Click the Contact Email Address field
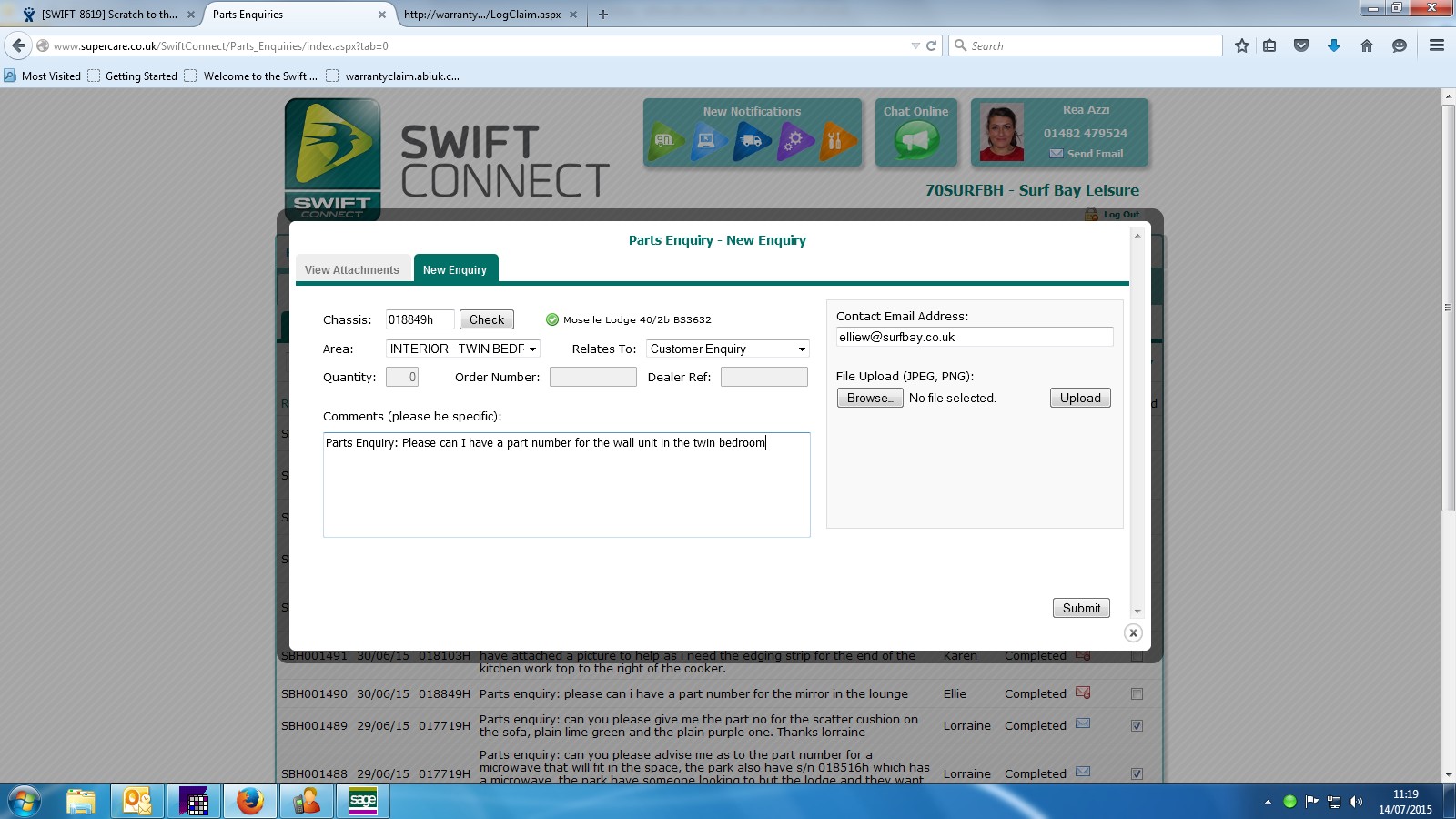 pos(975,337)
